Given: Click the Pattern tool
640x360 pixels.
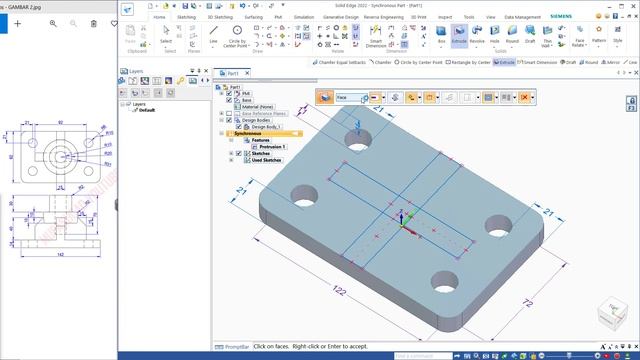Looking at the screenshot, I should [599, 35].
